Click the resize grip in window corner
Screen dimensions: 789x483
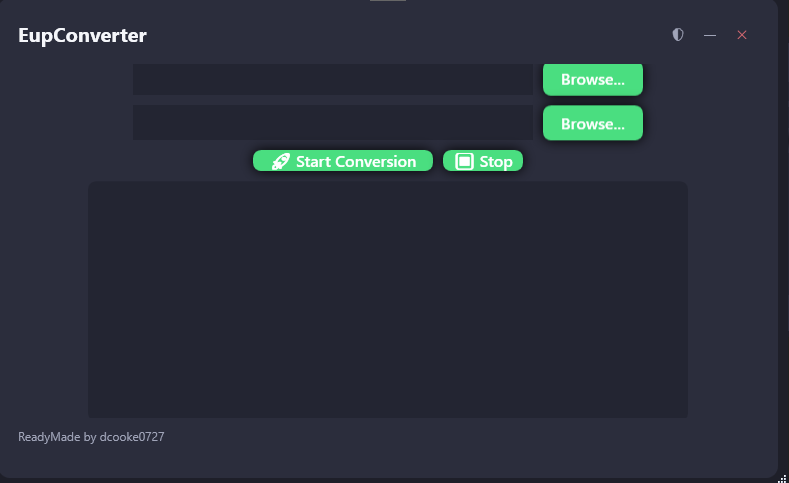pos(782,478)
